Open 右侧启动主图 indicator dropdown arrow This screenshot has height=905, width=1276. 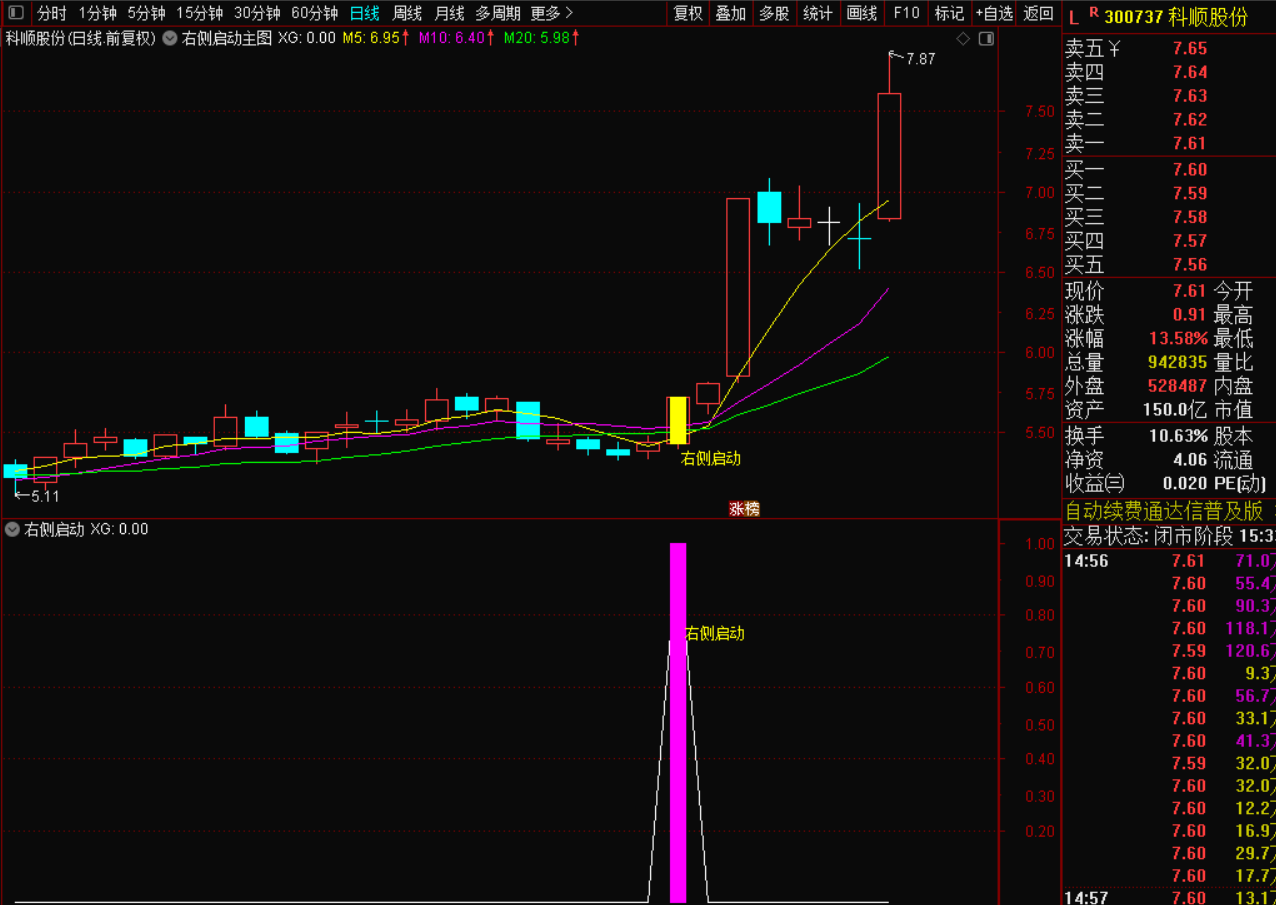[x=170, y=39]
